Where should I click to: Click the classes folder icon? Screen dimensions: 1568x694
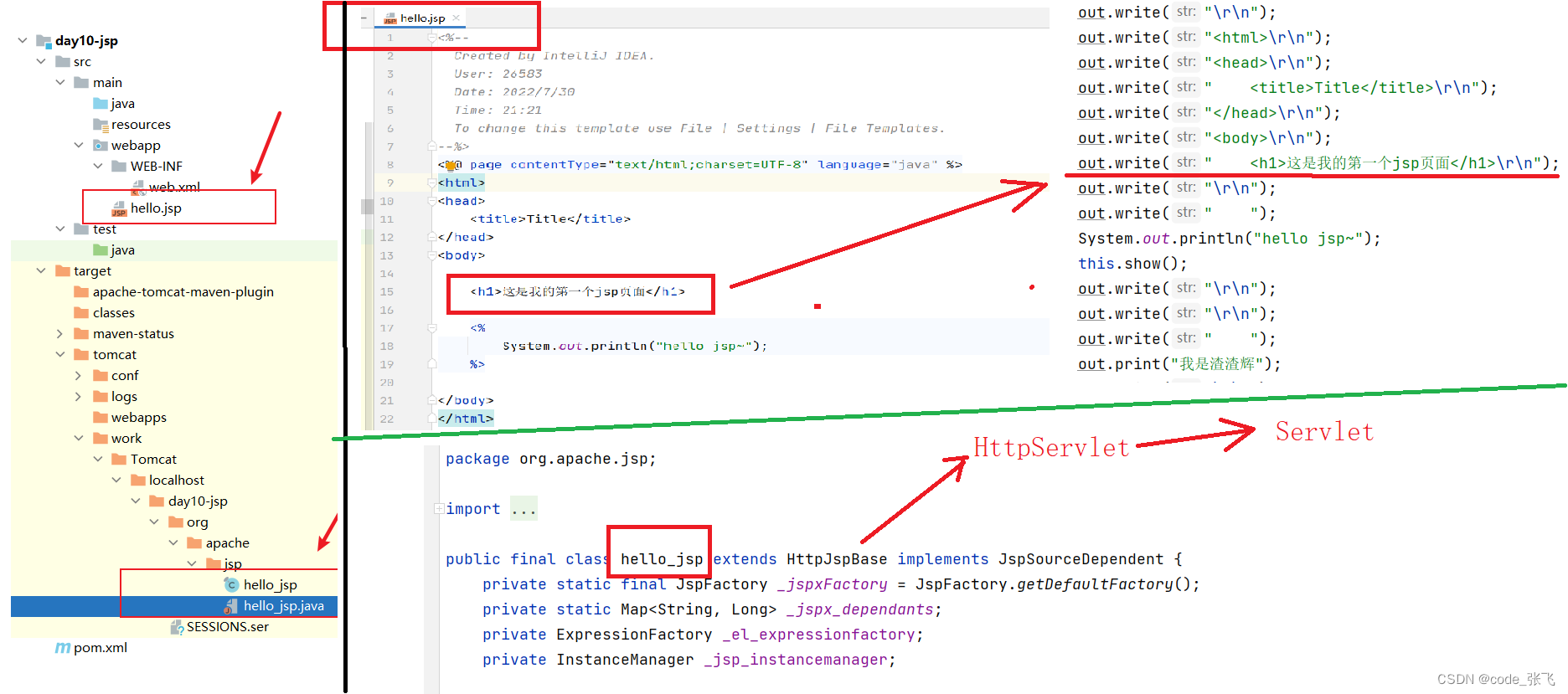point(81,313)
